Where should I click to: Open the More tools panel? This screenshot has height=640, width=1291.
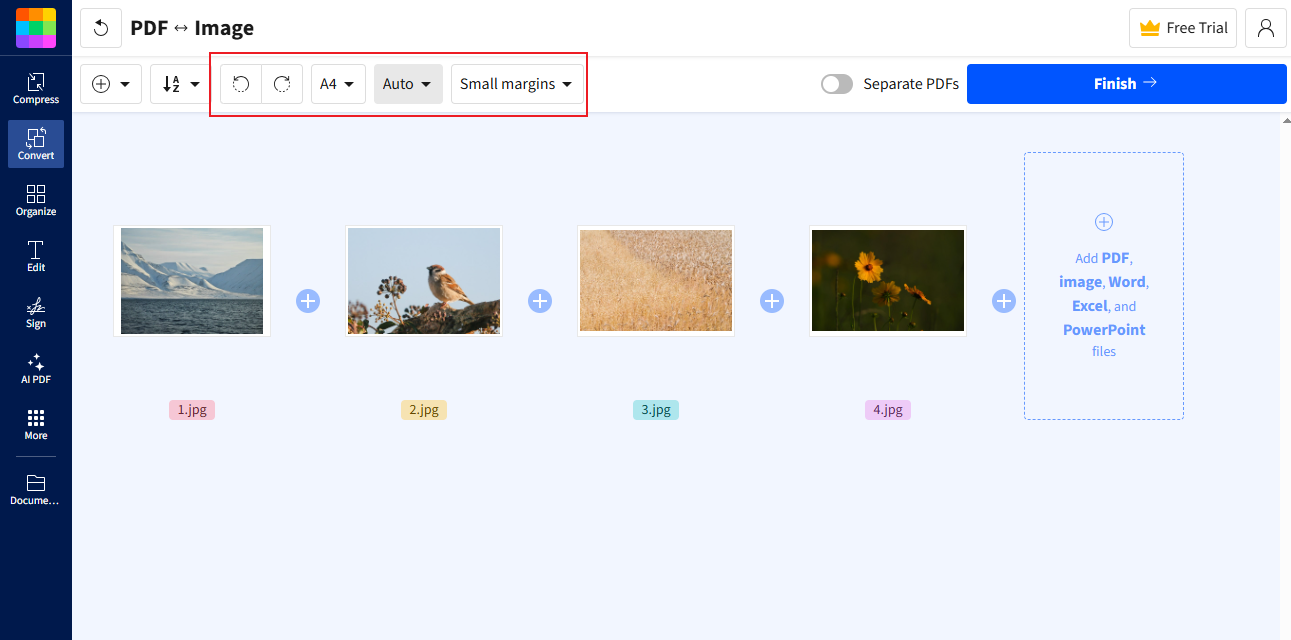click(x=36, y=425)
